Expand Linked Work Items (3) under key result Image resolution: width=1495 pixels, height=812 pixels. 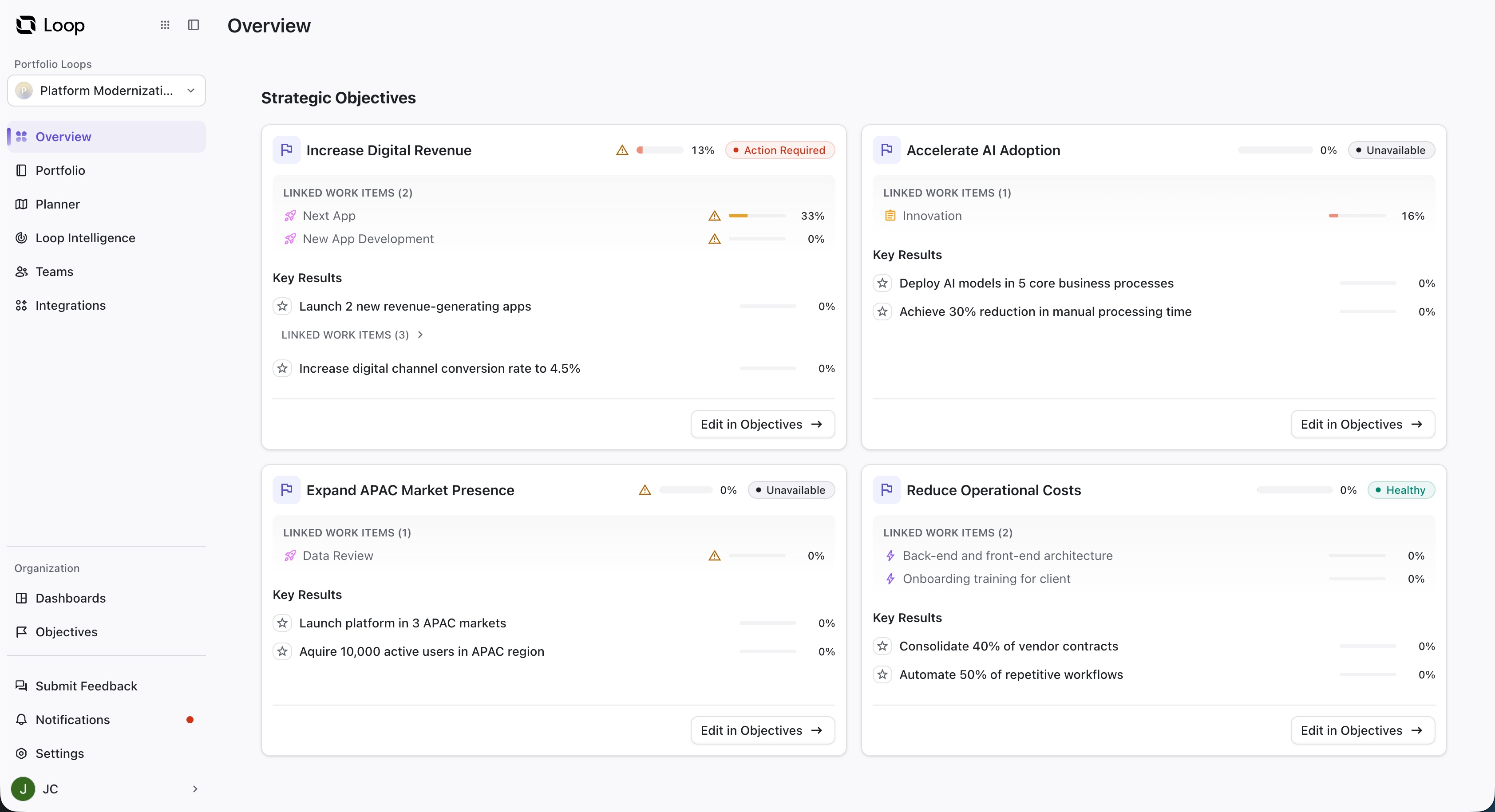[352, 335]
